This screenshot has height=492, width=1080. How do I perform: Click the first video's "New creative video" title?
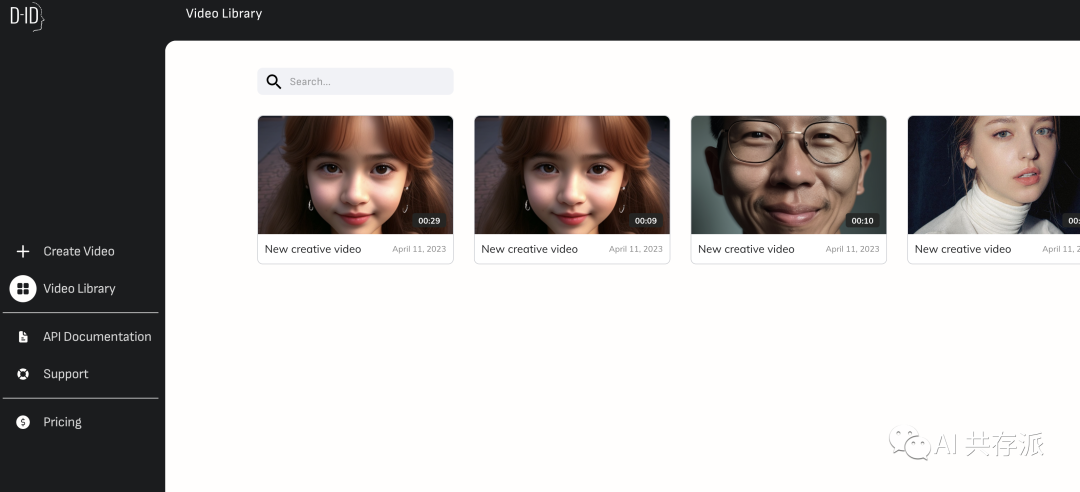tap(313, 249)
